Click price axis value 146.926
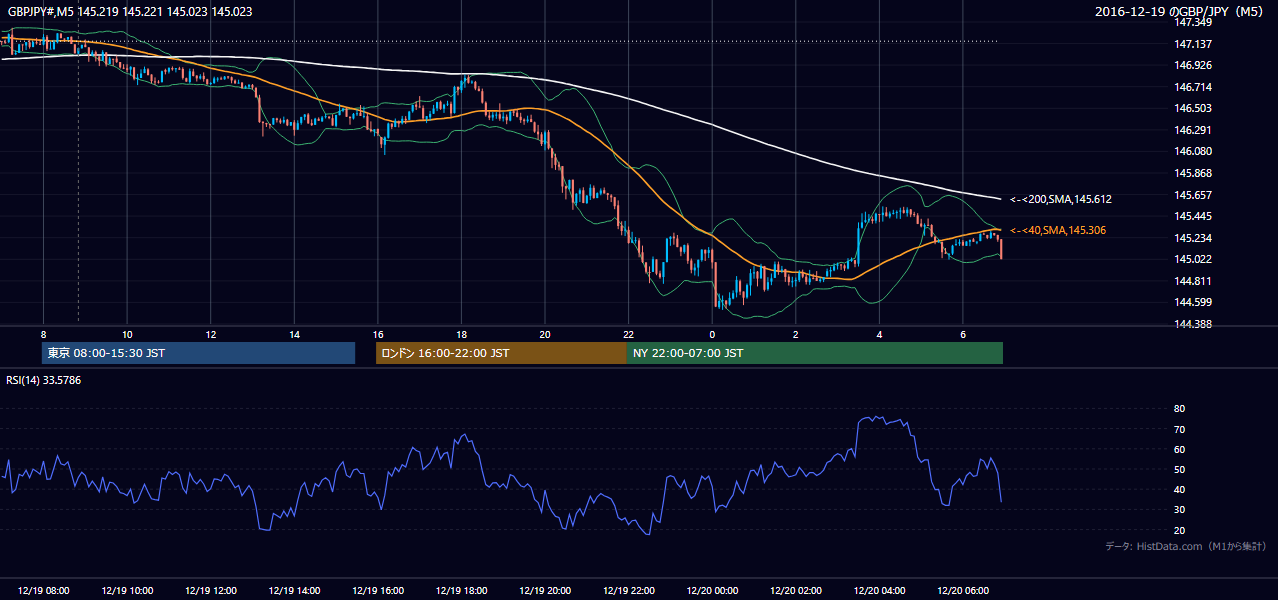1278x600 pixels. [1193, 65]
